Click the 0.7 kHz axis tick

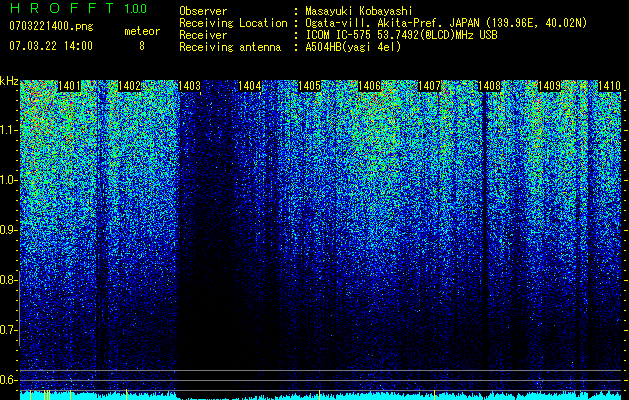[x=8, y=330]
